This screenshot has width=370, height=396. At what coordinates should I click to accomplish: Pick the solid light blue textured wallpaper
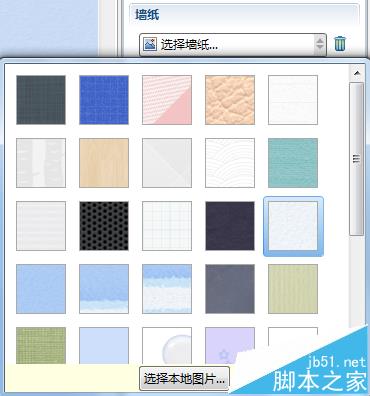click(41, 289)
